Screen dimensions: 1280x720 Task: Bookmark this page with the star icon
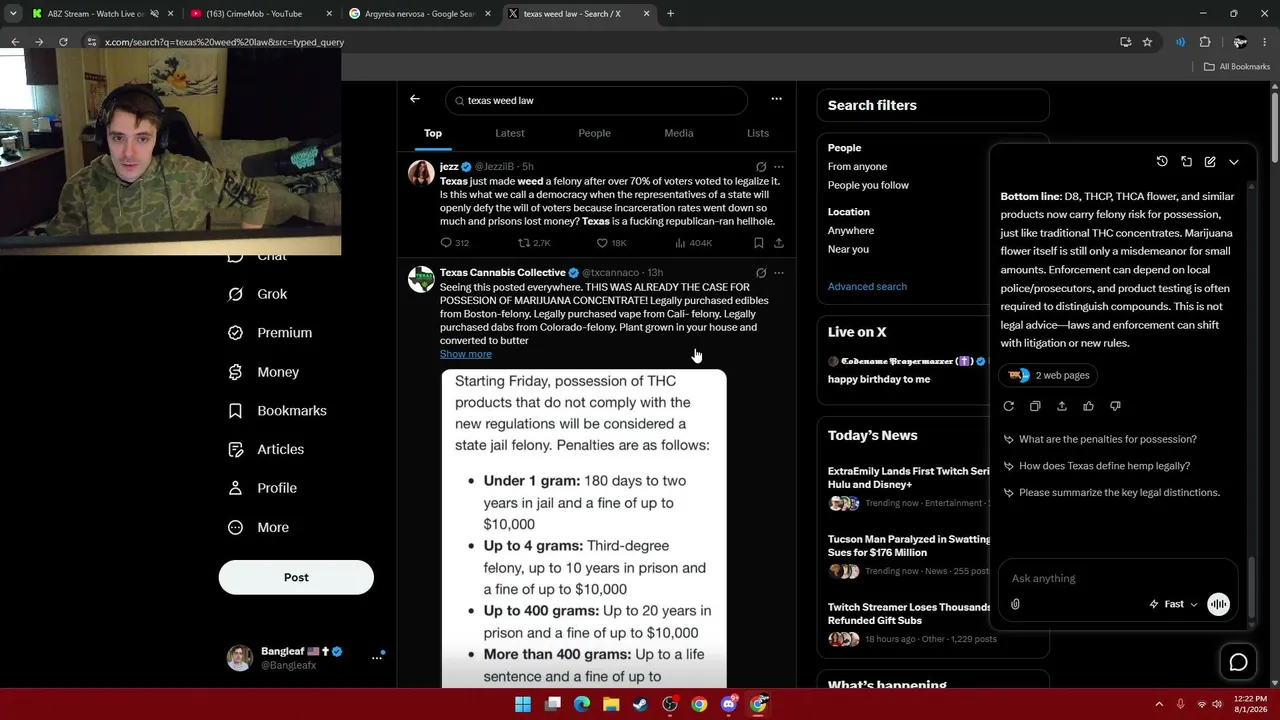tap(1147, 42)
